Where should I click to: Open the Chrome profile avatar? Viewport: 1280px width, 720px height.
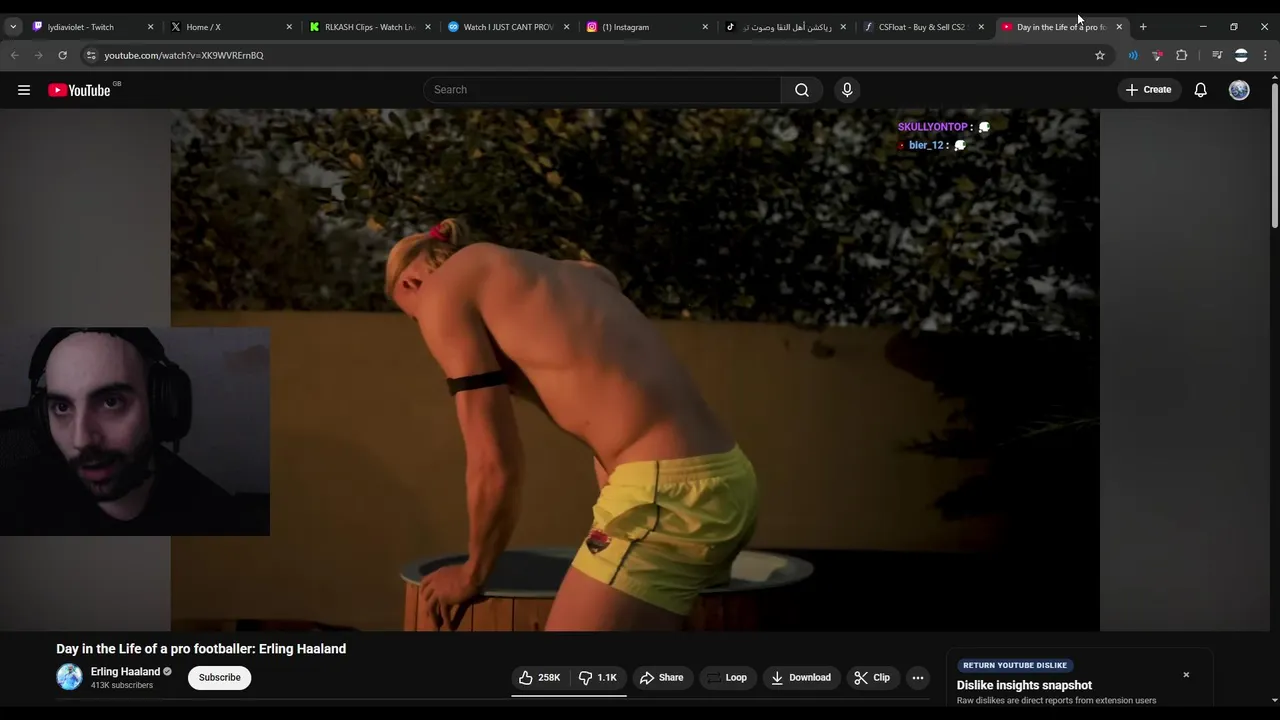[x=1241, y=55]
